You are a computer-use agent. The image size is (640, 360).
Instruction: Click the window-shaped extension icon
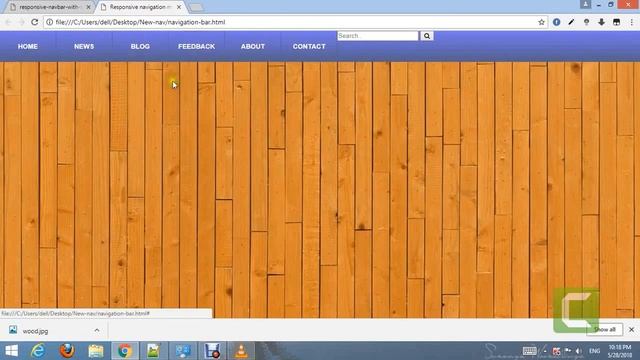point(617,22)
